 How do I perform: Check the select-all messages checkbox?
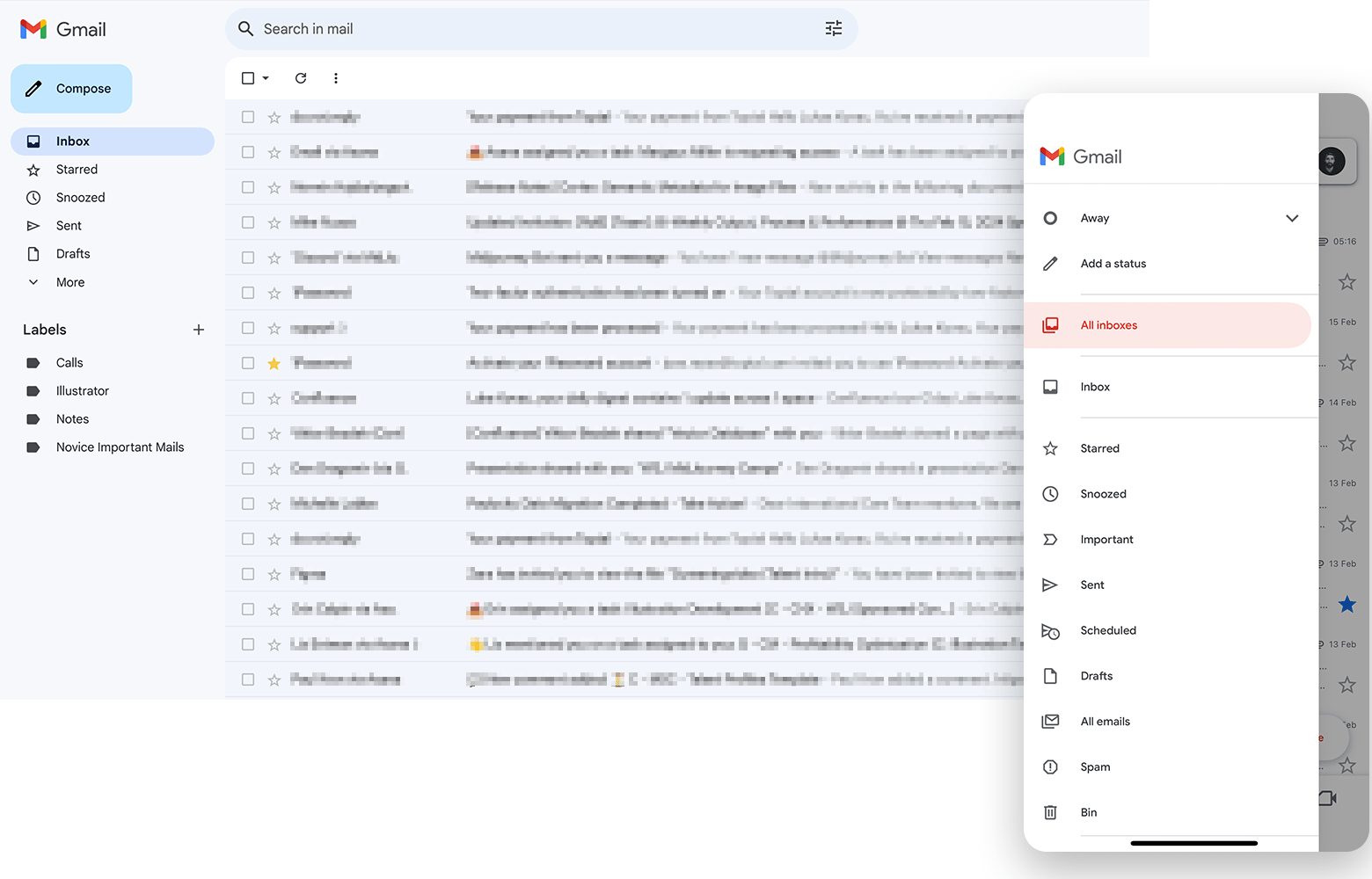[247, 78]
